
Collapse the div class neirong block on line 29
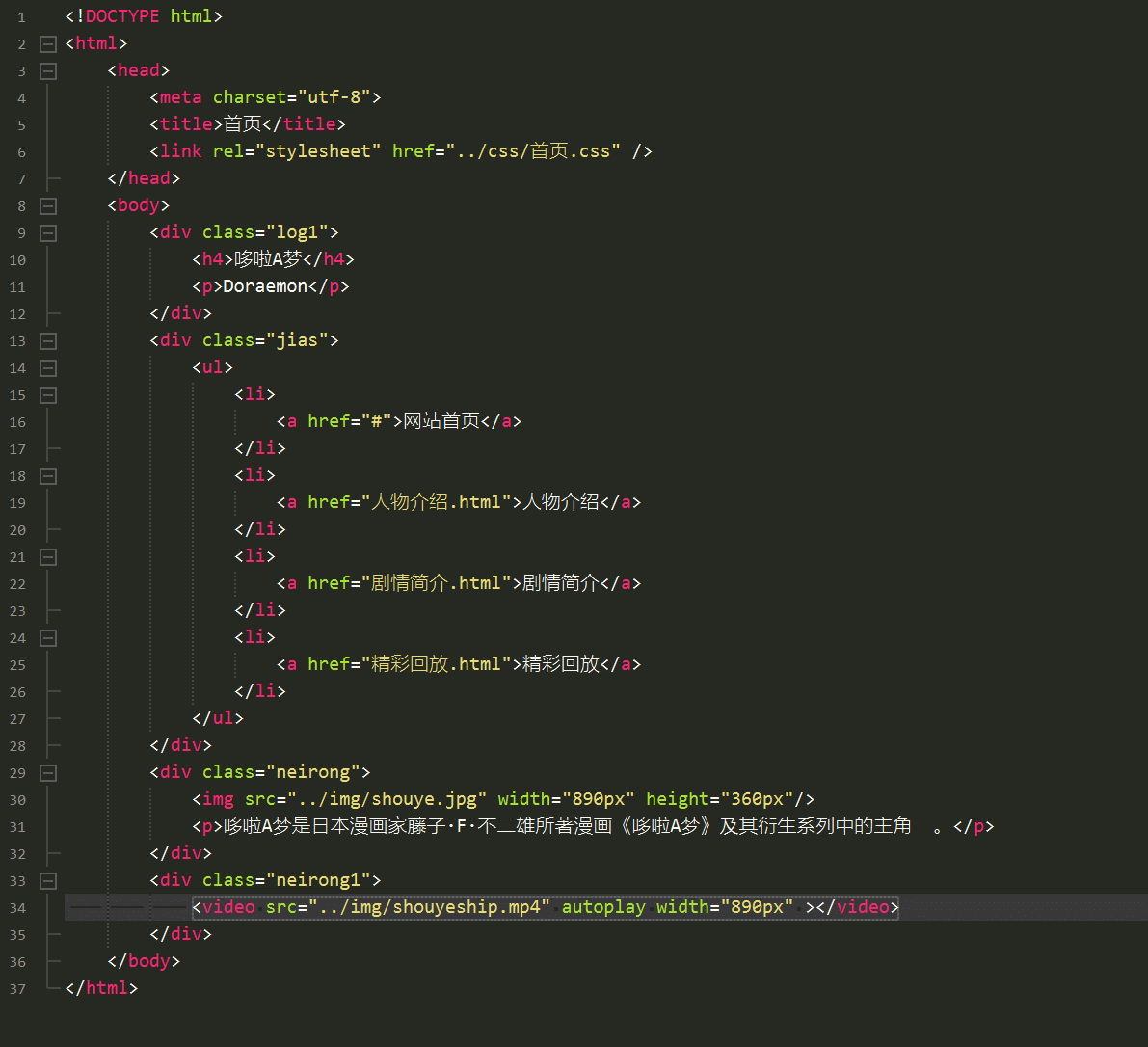(x=48, y=772)
